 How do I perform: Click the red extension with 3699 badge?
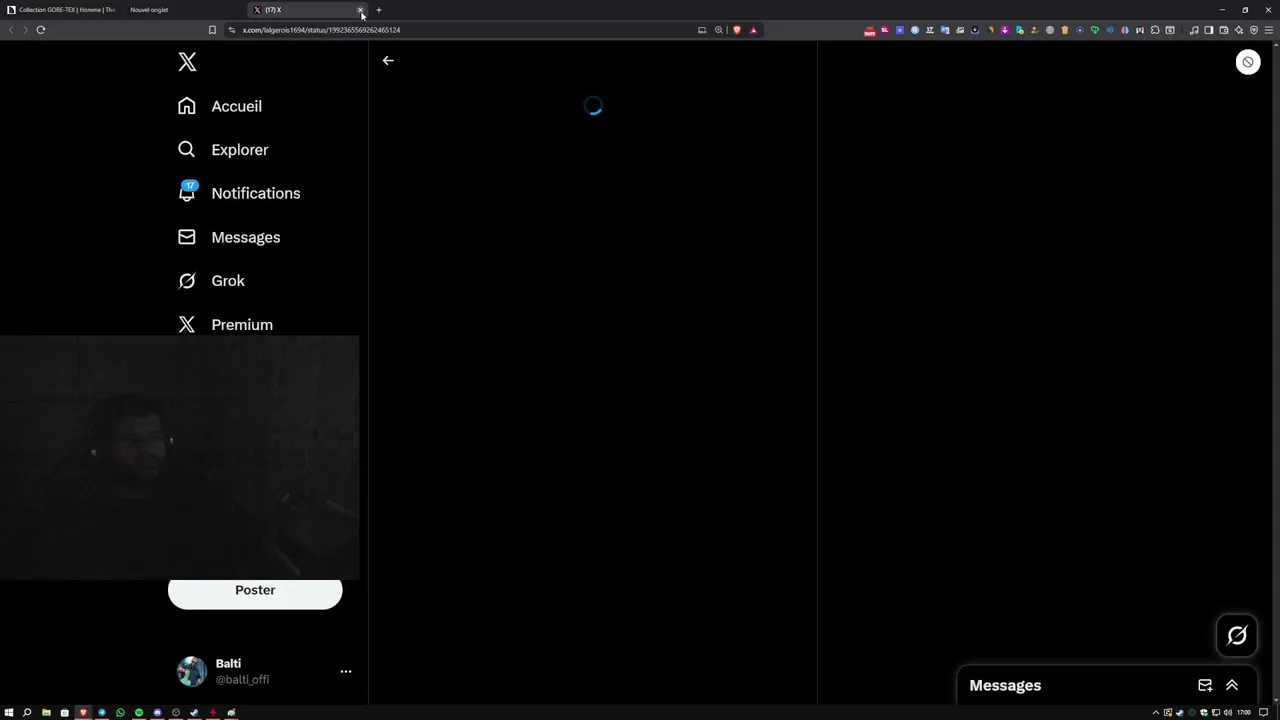[x=870, y=31]
